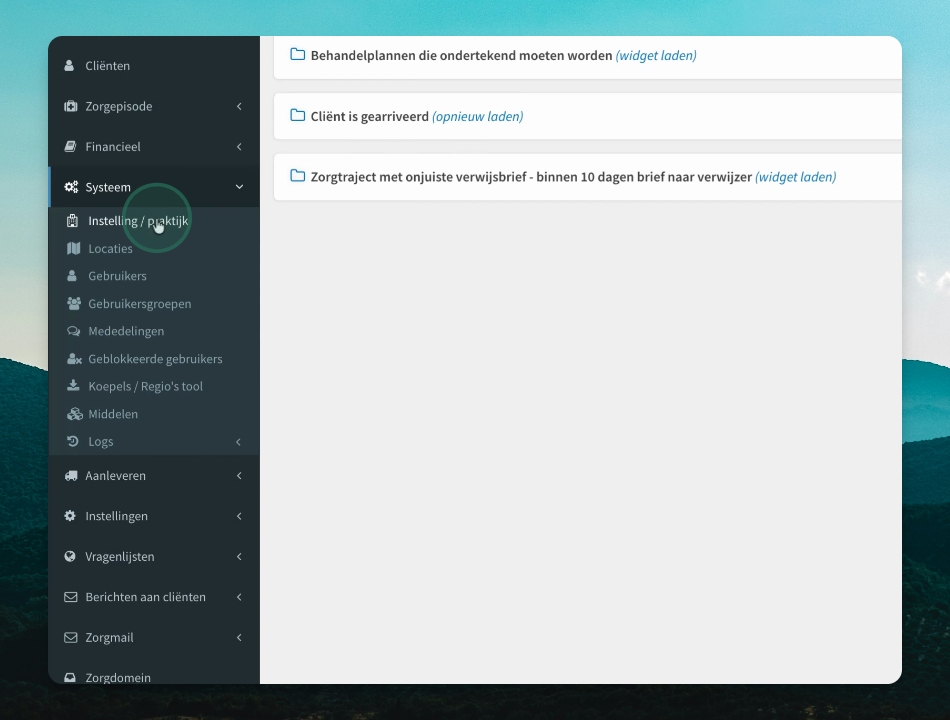The image size is (950, 720).
Task: Expand the Logs submenu arrow
Action: click(238, 442)
